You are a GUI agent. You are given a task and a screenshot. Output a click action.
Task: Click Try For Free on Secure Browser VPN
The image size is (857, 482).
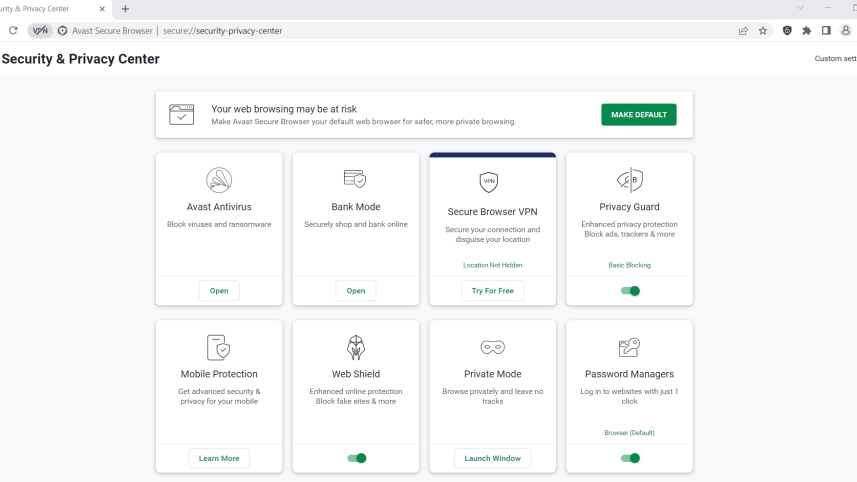point(492,291)
